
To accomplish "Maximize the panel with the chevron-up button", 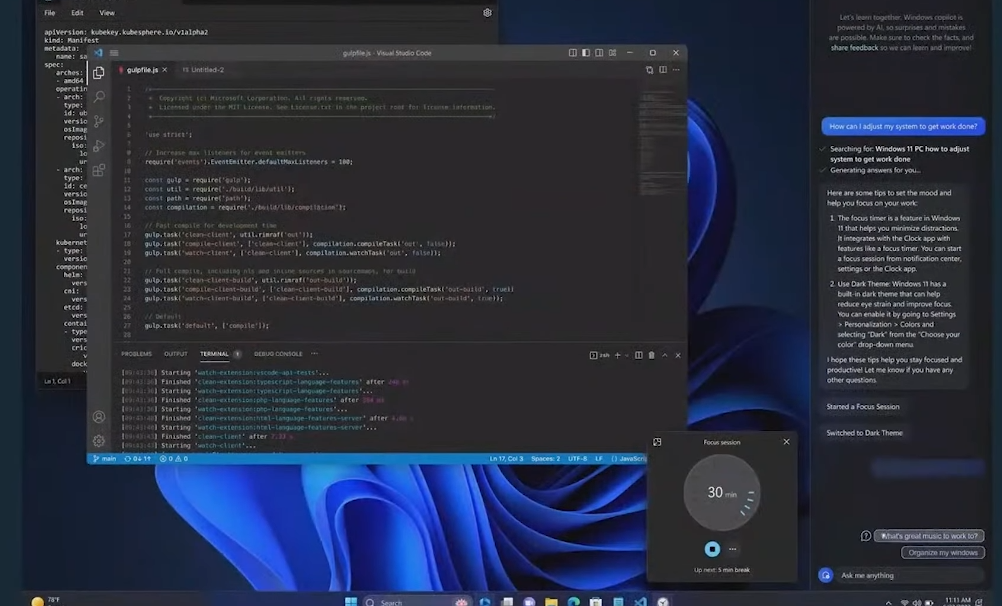I will point(665,355).
